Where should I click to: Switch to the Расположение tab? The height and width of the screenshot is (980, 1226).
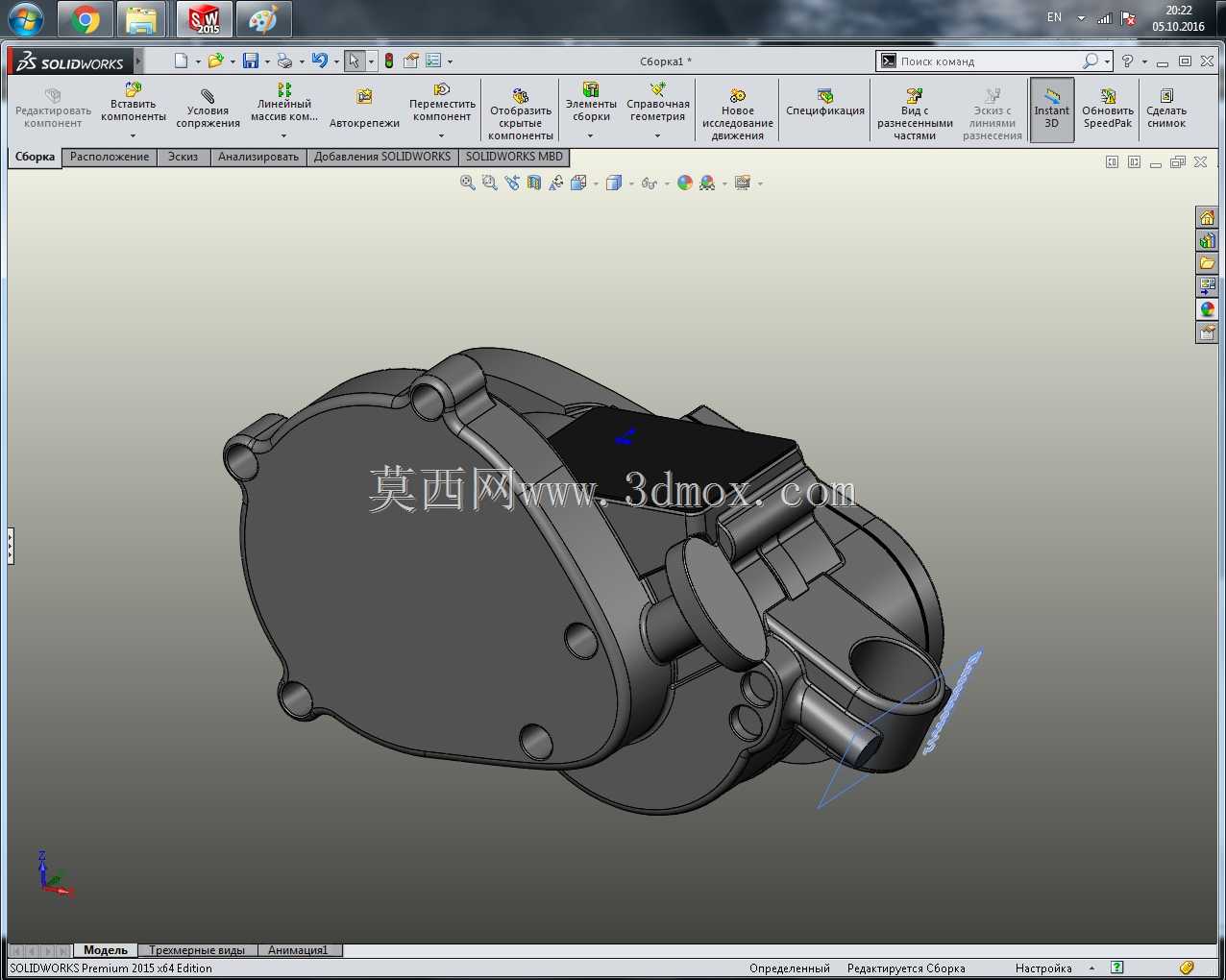click(x=110, y=157)
